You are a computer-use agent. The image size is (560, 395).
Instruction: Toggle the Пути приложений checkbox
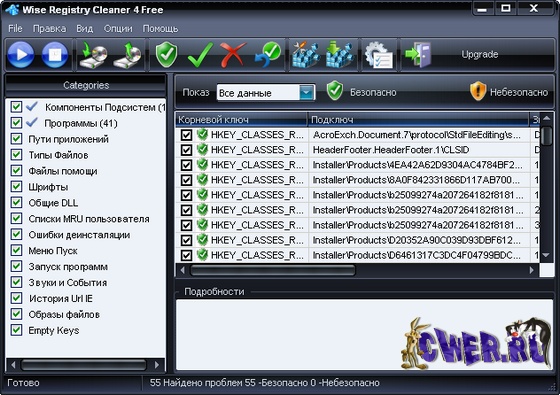pos(16,139)
